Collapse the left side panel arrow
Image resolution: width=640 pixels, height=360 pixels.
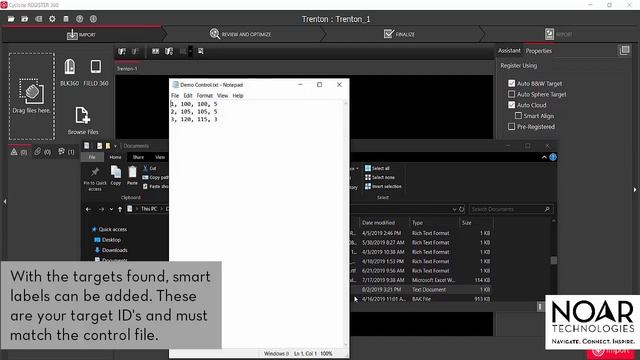4,202
